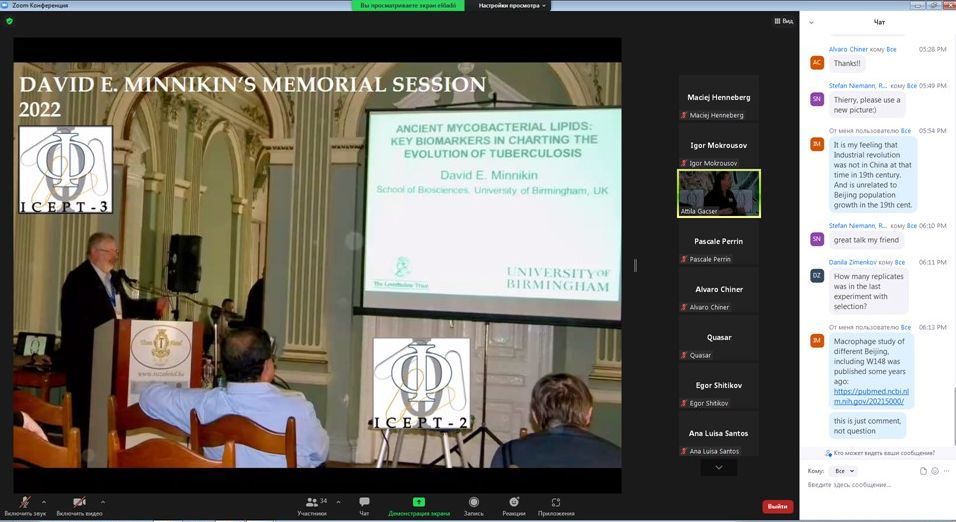
Task: Start recording with the Запись button
Action: [474, 506]
